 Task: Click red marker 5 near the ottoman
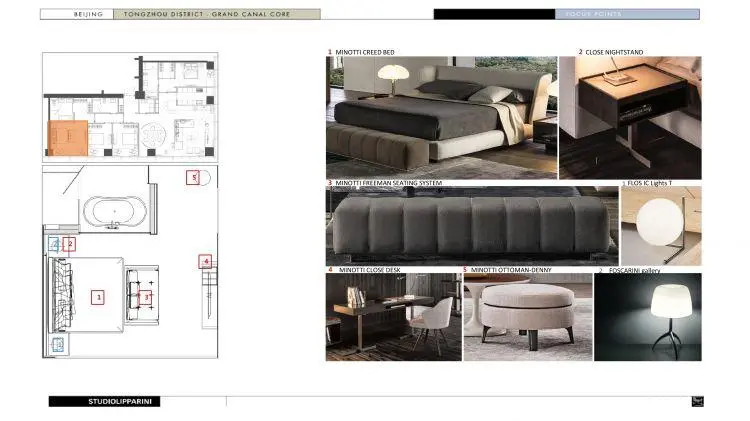tap(193, 178)
